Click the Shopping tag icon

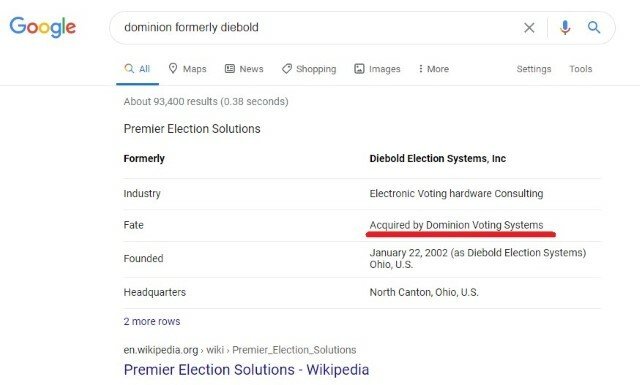click(x=287, y=69)
